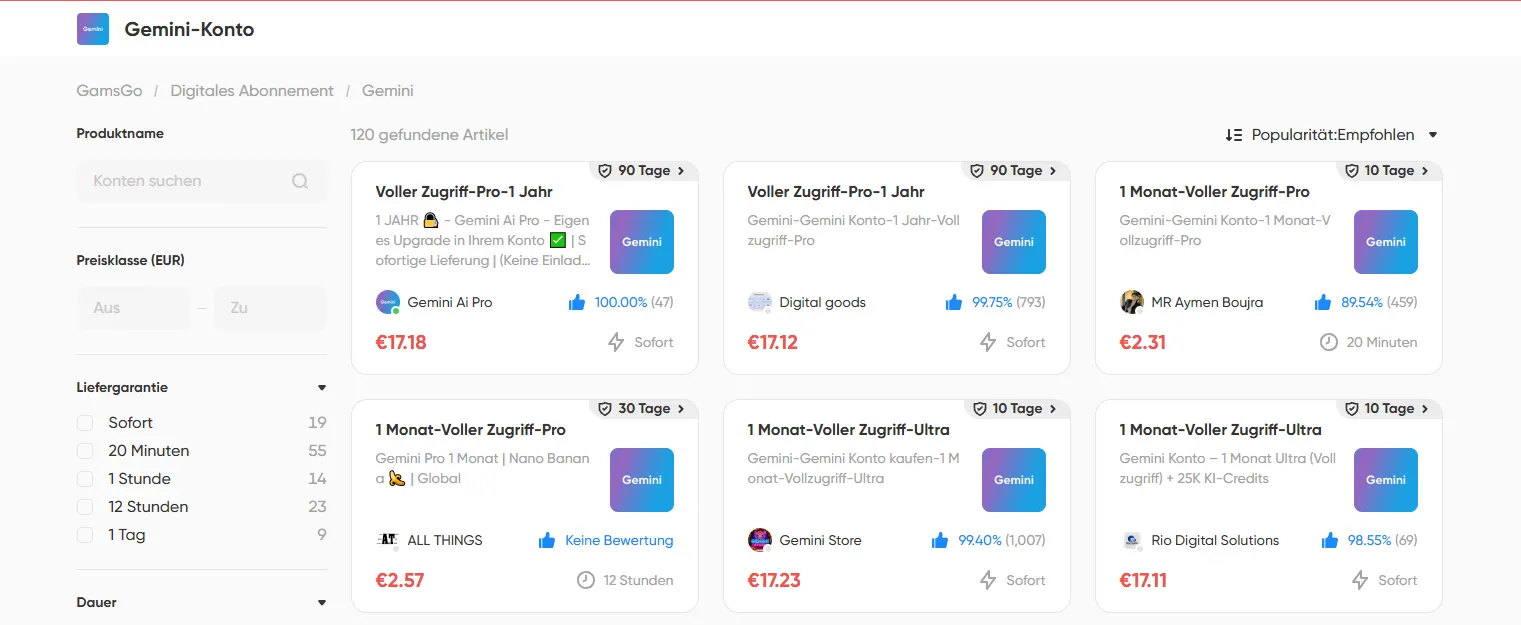Click MR Aymen Boujra's seller avatar
This screenshot has height=625, width=1521.
click(1131, 302)
